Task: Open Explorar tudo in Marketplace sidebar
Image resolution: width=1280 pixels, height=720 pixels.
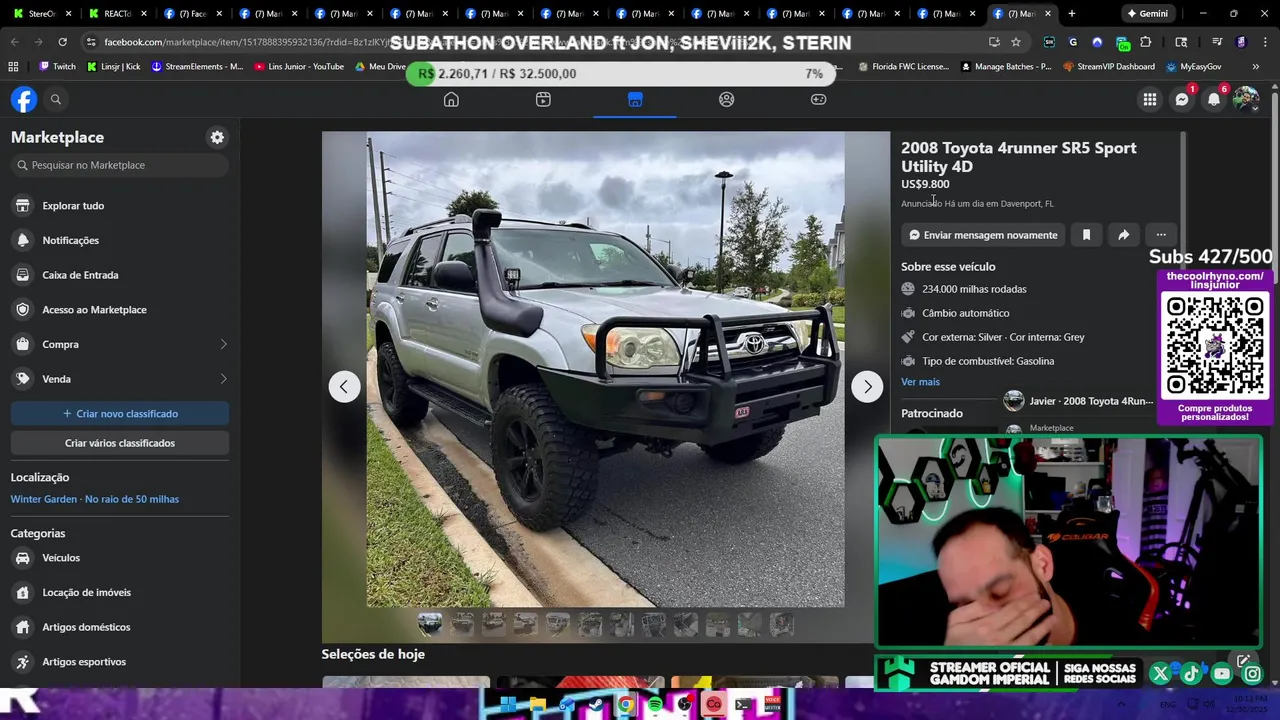Action: pyautogui.click(x=120, y=206)
